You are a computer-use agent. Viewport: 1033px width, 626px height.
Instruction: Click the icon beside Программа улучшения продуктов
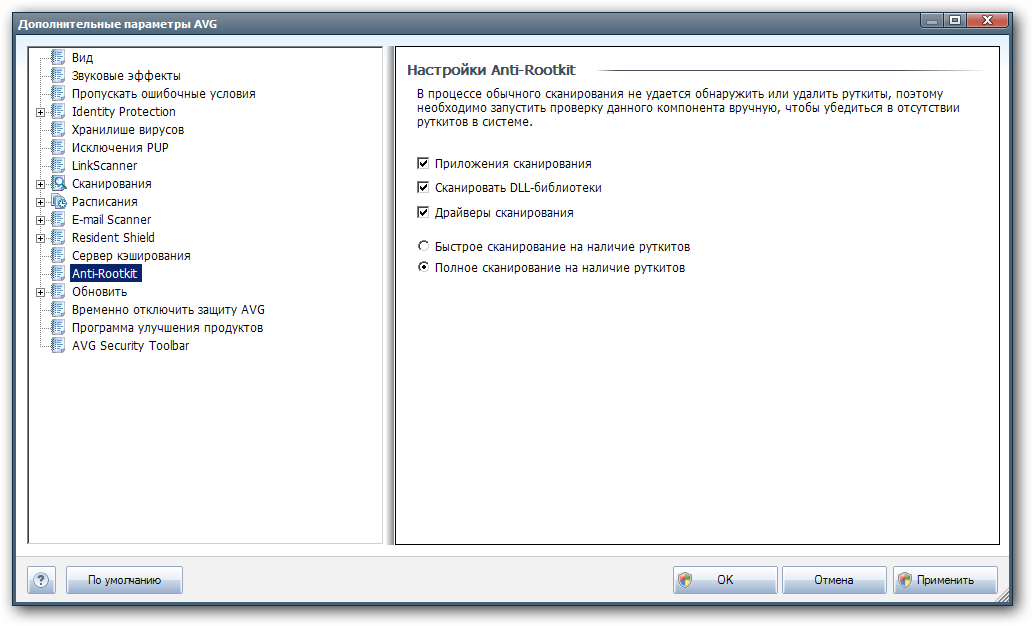58,327
